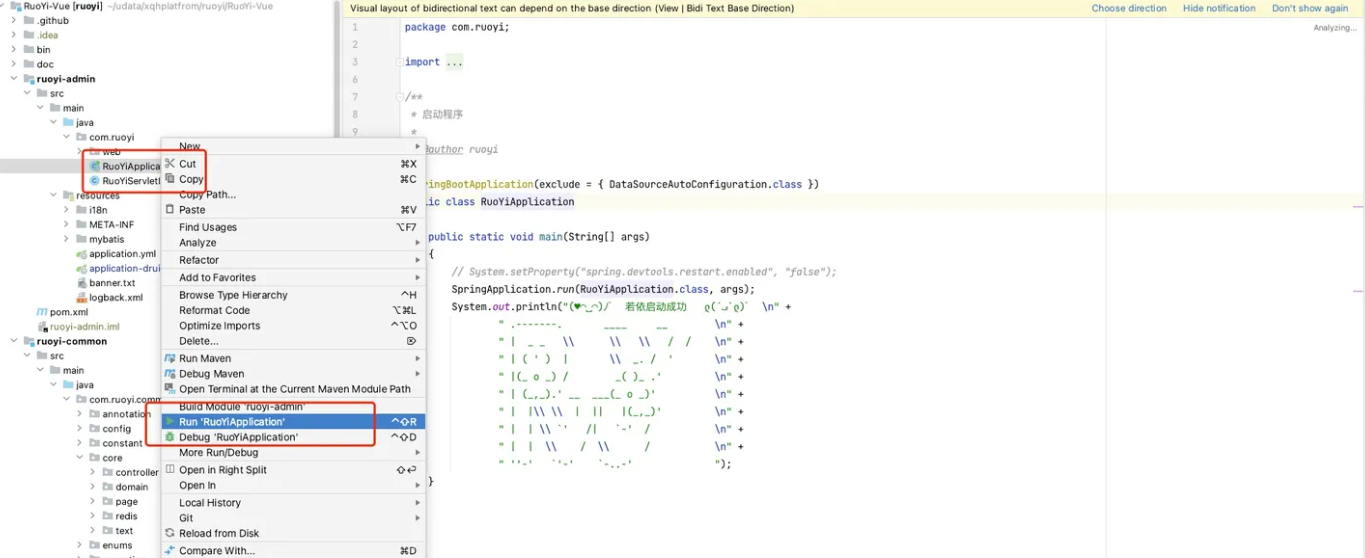Image resolution: width=1365 pixels, height=558 pixels.
Task: Expand the doc folder
Action: (14, 64)
